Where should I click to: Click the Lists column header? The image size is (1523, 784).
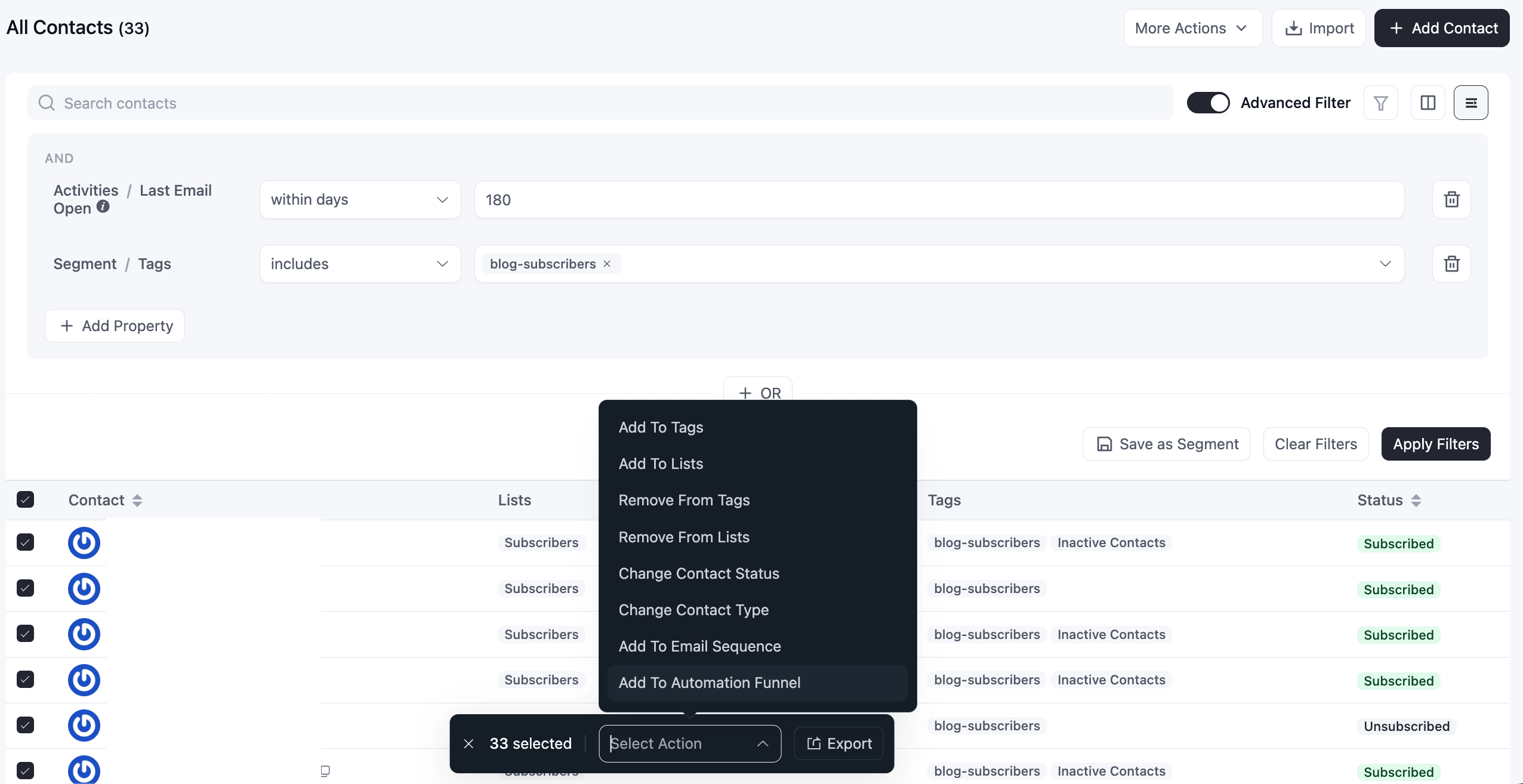click(x=514, y=500)
